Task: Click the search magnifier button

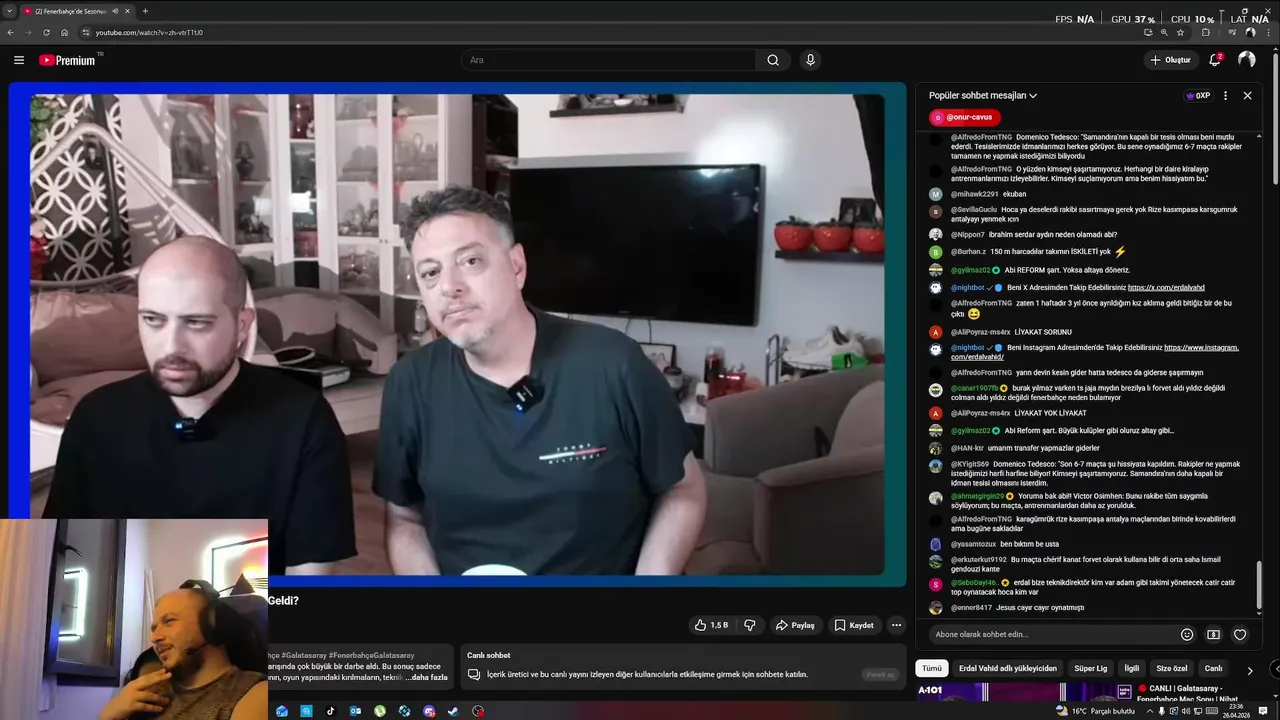Action: coord(773,60)
